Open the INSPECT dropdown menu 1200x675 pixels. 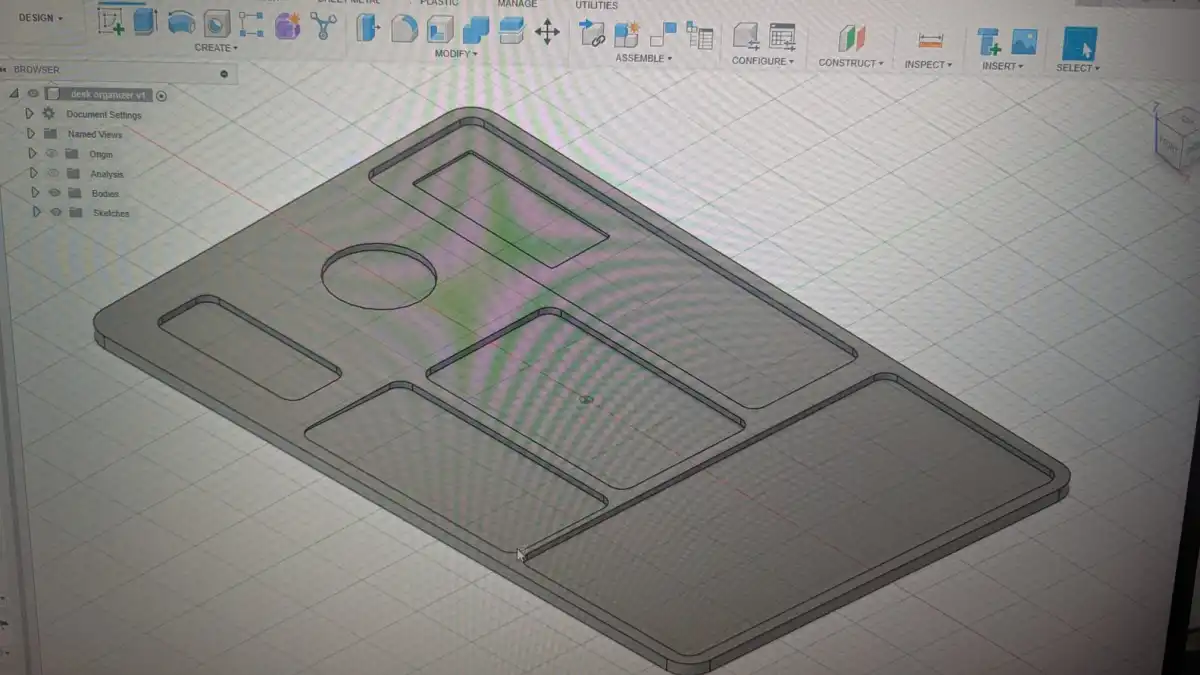(x=928, y=65)
